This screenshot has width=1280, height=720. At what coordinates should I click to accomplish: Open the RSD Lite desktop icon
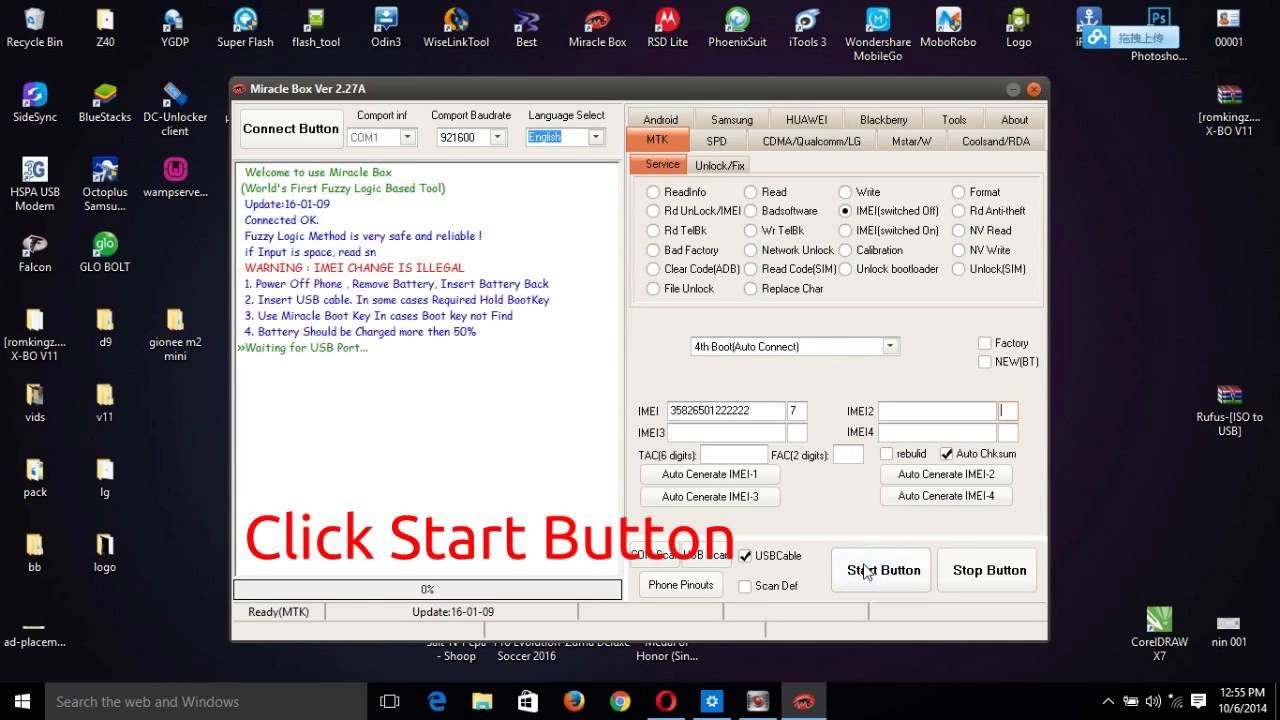click(667, 27)
